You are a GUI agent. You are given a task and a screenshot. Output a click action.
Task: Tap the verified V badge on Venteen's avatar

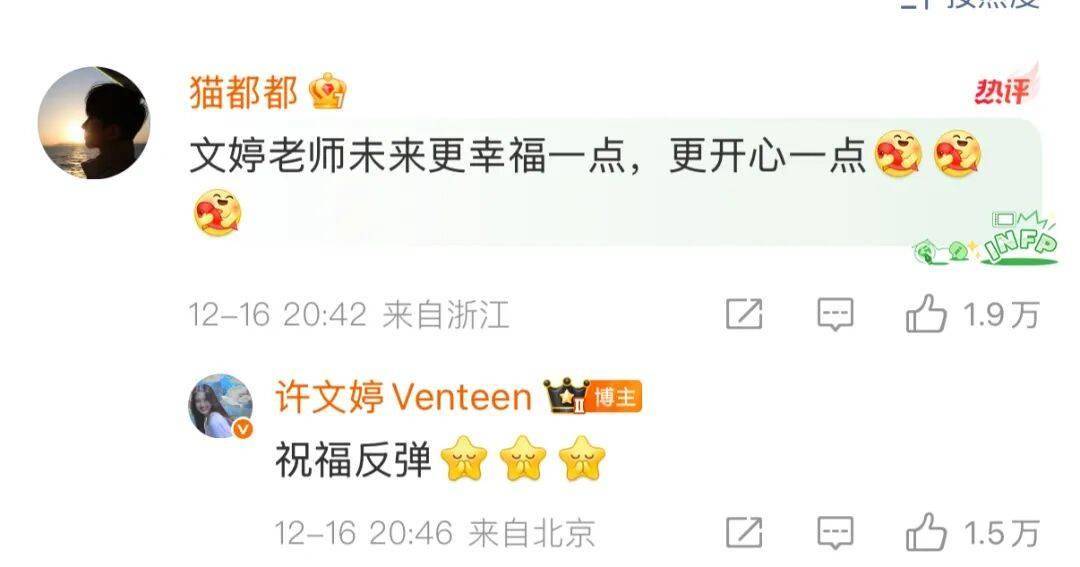click(x=242, y=429)
